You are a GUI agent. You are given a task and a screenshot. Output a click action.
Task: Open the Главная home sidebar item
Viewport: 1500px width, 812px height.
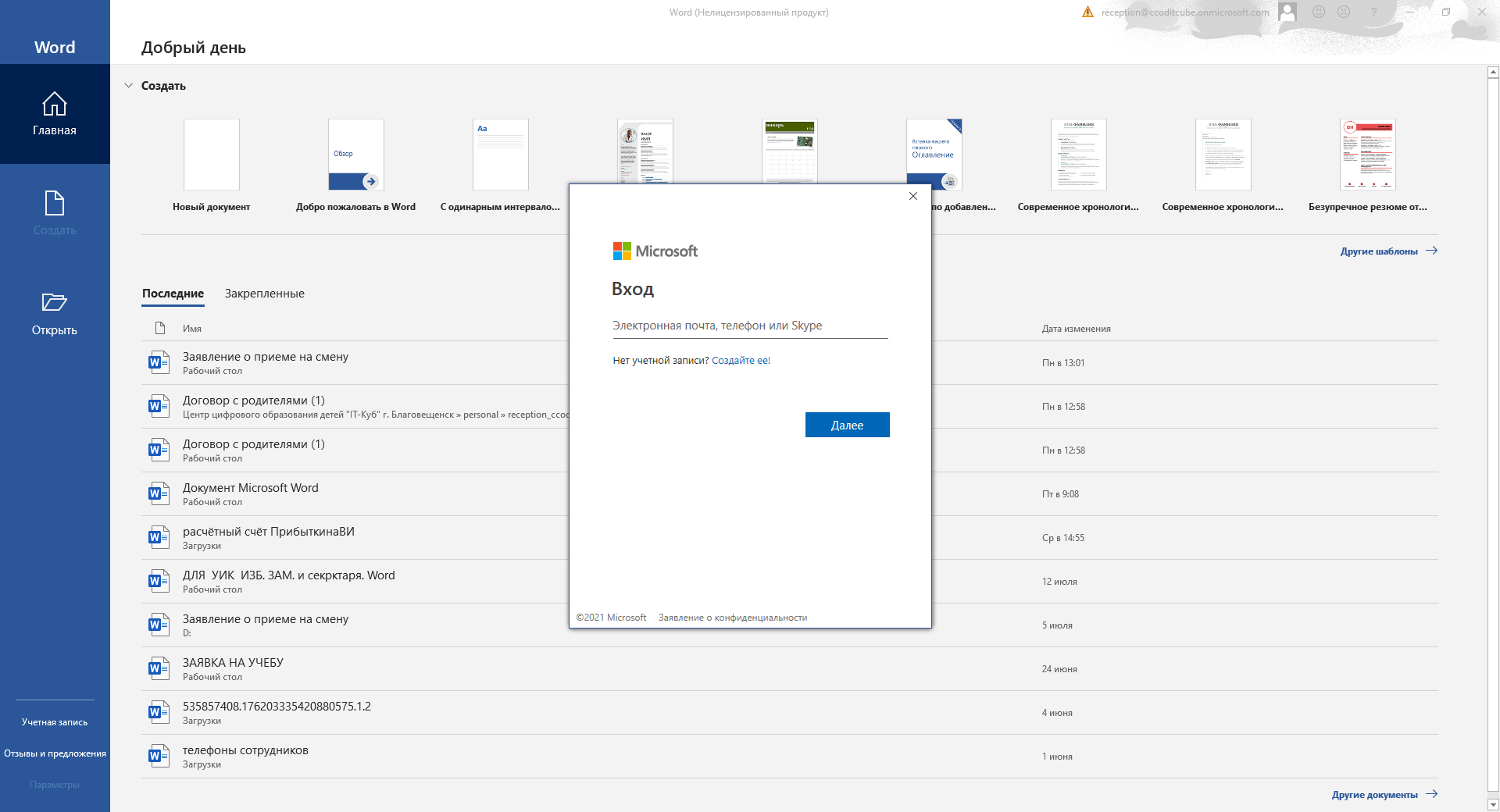coord(55,114)
